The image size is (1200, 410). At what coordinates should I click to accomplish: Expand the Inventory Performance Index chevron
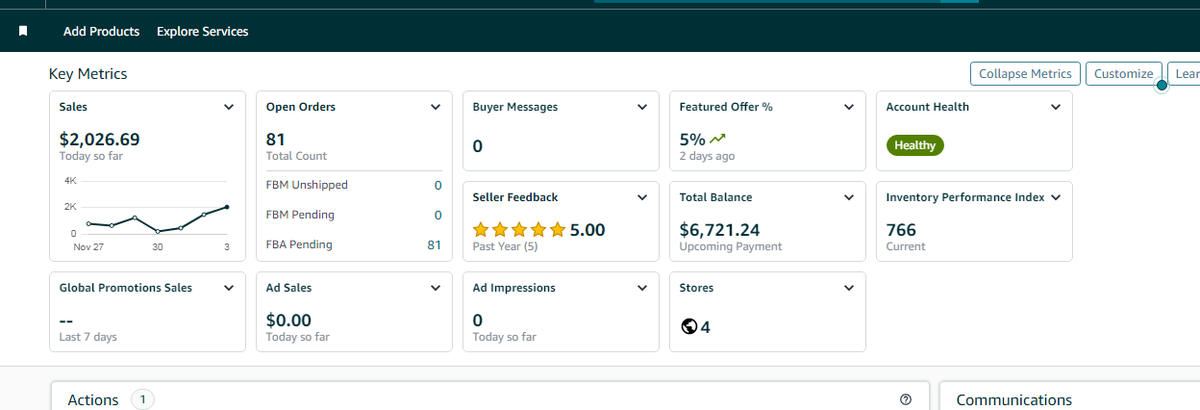[x=1056, y=198]
